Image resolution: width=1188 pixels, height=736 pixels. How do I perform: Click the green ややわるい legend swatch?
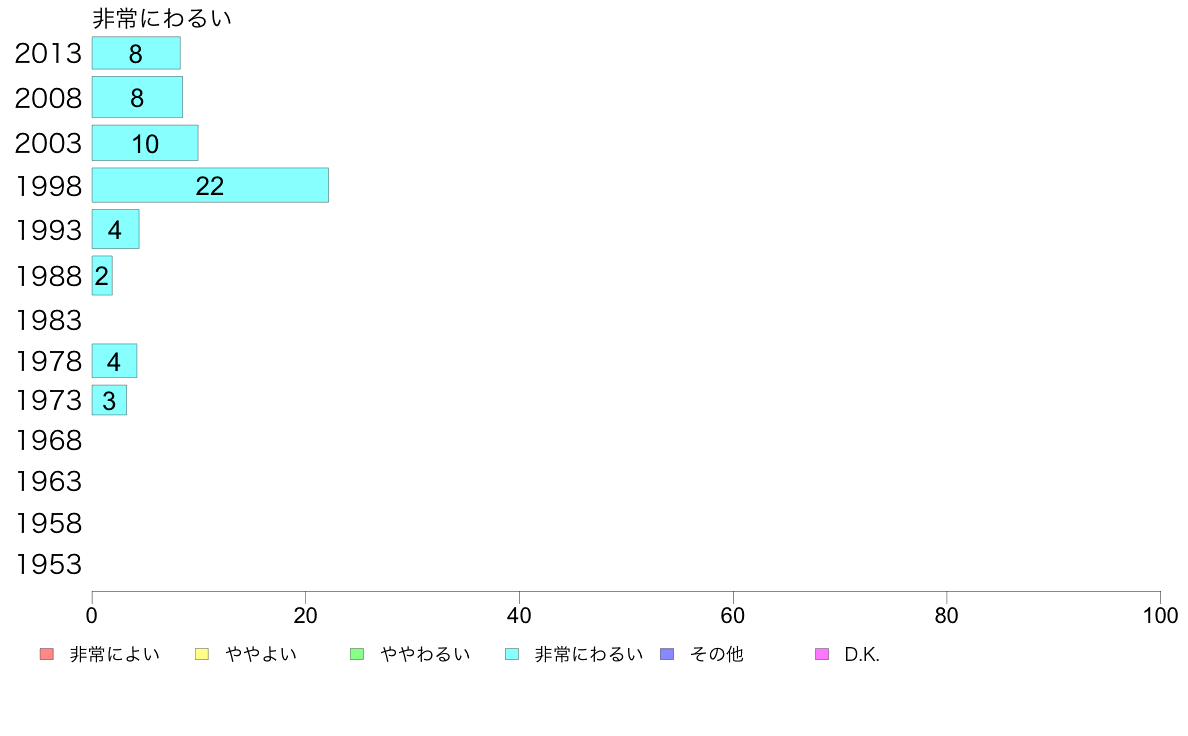pos(357,654)
